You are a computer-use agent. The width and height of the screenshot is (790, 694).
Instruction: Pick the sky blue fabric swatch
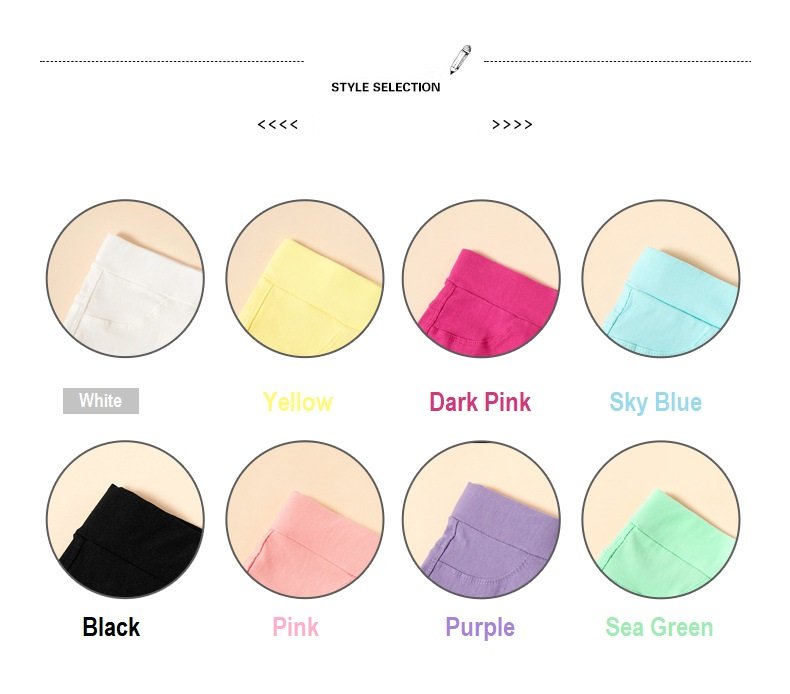(661, 279)
